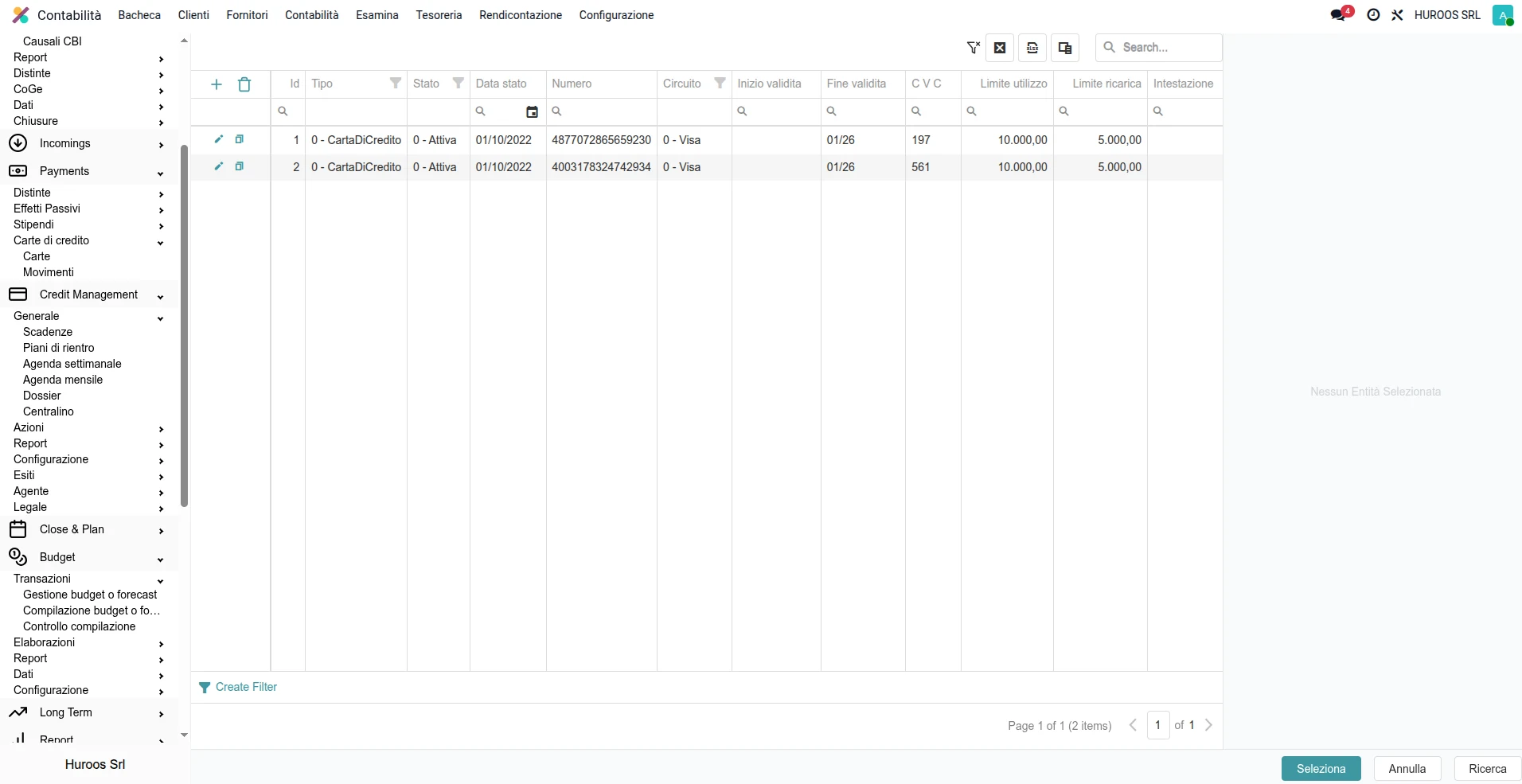This screenshot has width=1522, height=784.
Task: Open the column chooser icon in toolbar
Action: pyautogui.click(x=1065, y=48)
